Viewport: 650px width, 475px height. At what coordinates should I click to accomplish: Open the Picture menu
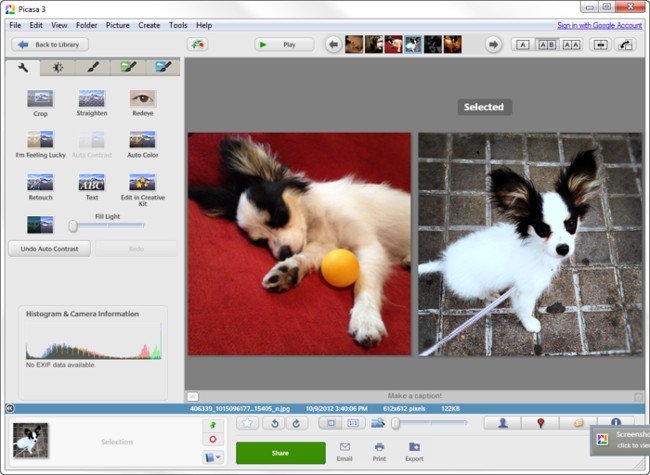(x=117, y=25)
